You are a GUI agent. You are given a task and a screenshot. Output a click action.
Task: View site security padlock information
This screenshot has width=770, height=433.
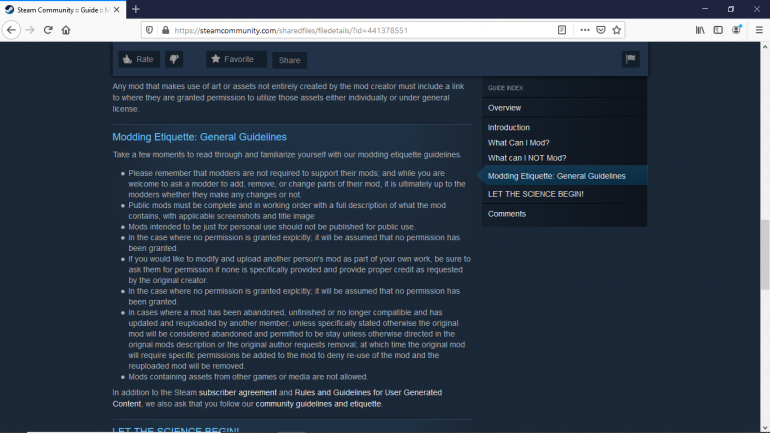[x=165, y=30]
